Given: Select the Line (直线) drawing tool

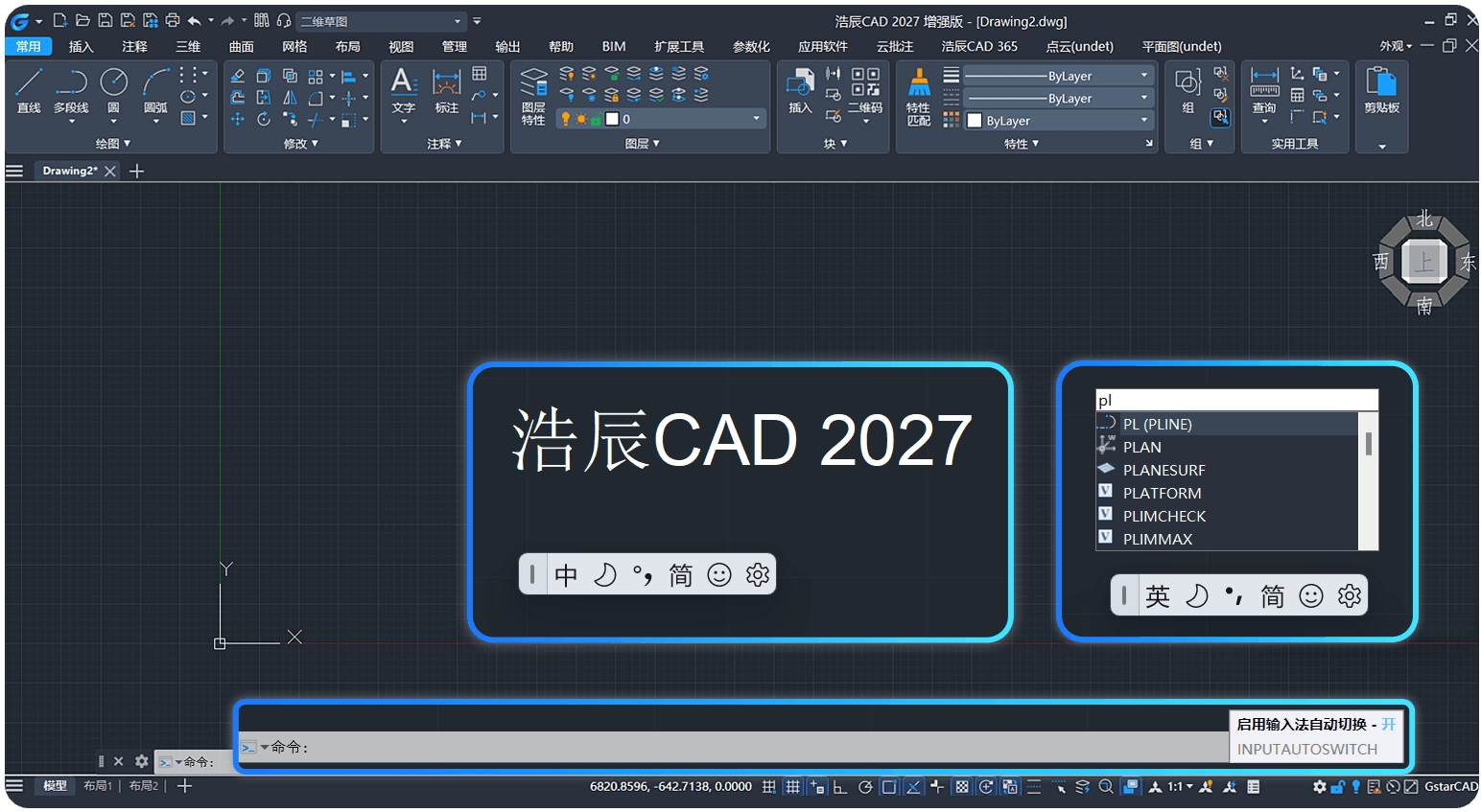Looking at the screenshot, I should point(29,91).
